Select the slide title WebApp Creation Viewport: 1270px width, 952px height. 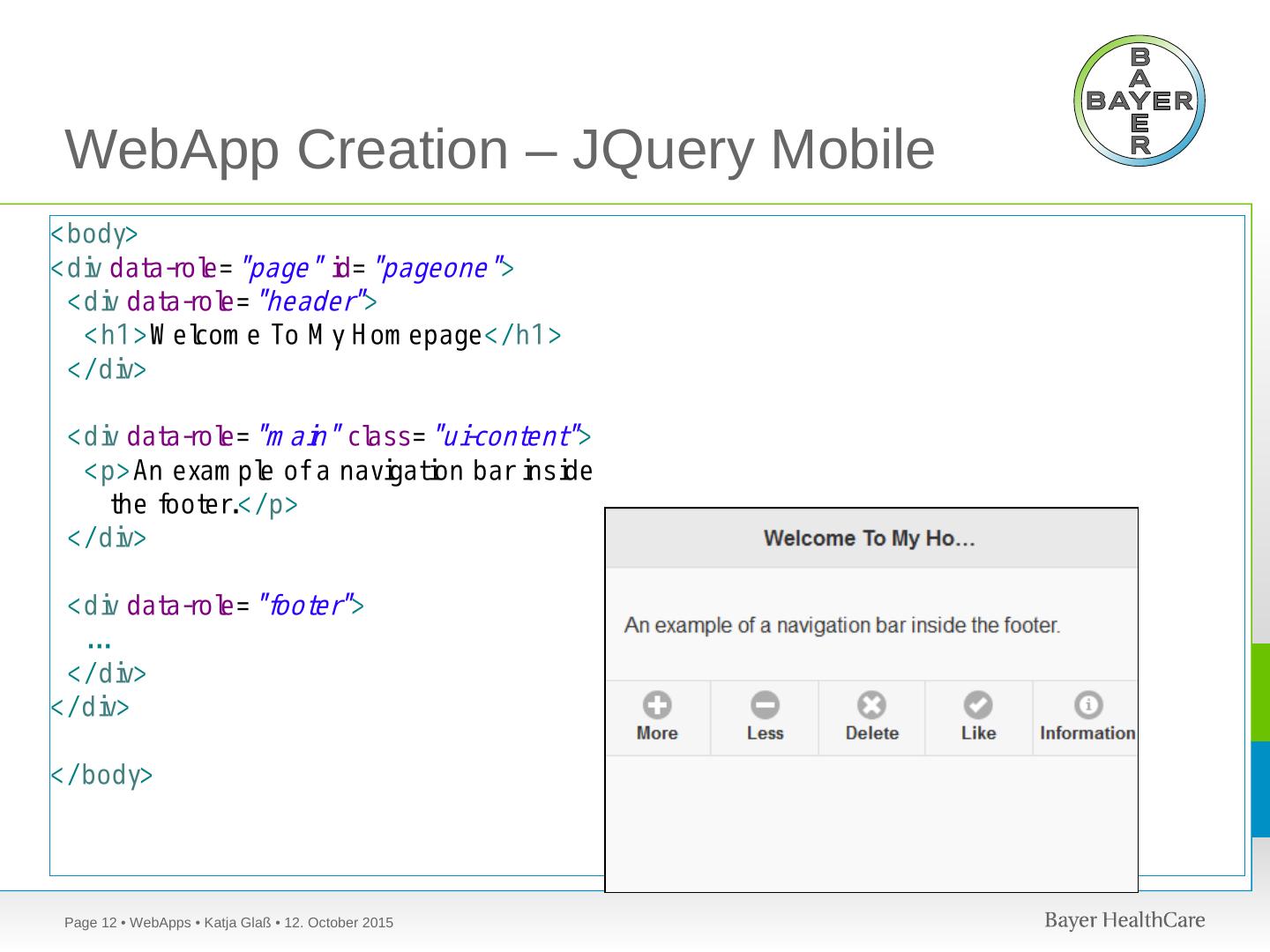[x=500, y=149]
